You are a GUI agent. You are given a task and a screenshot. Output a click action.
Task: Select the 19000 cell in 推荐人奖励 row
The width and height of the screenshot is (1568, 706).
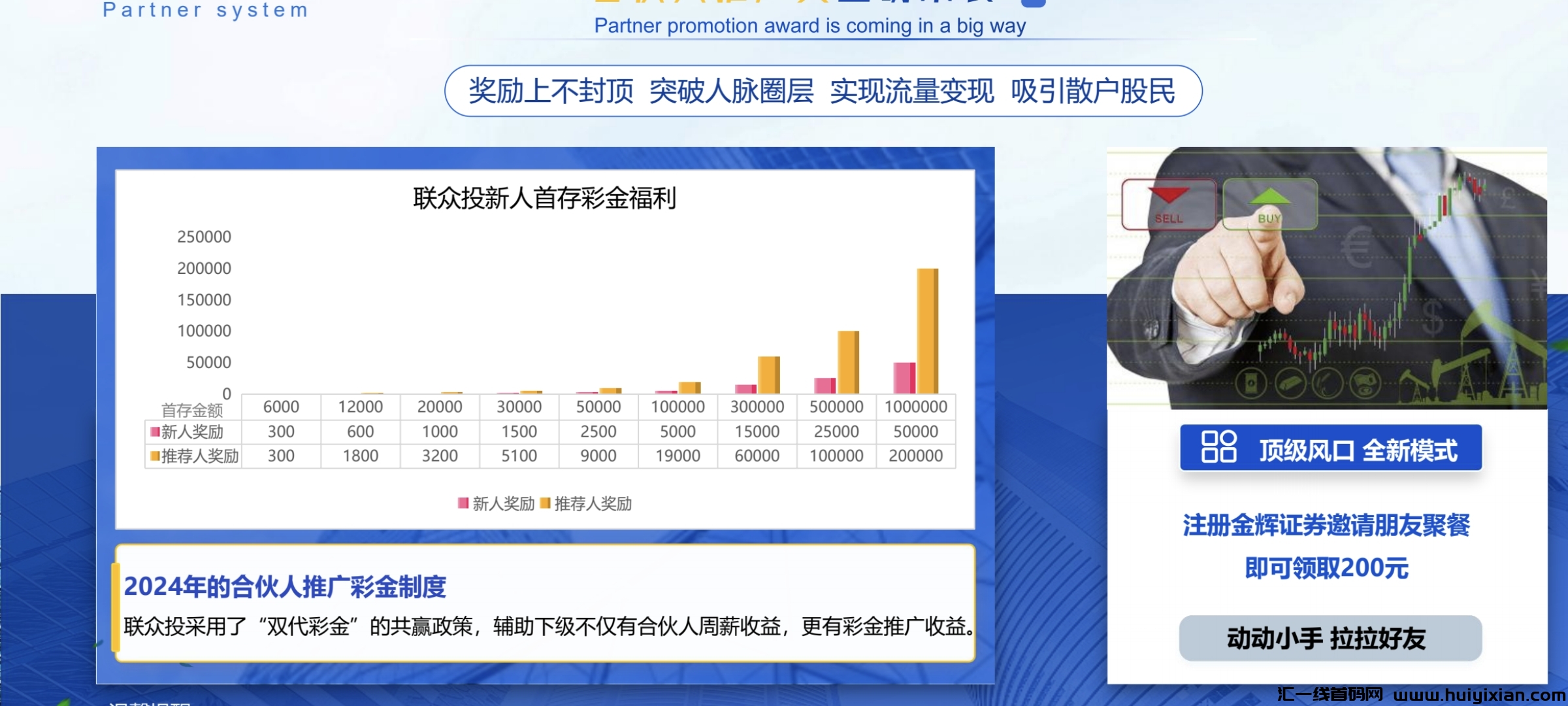tap(678, 456)
